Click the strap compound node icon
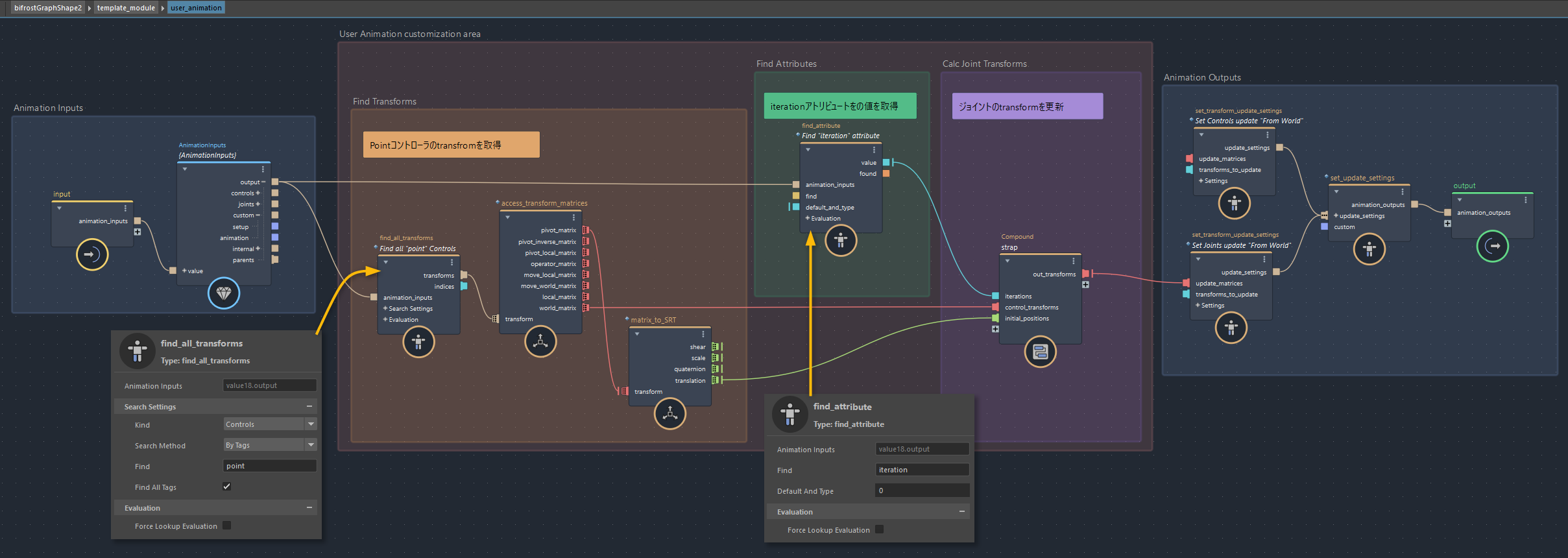The width and height of the screenshot is (1568, 558). [1040, 352]
